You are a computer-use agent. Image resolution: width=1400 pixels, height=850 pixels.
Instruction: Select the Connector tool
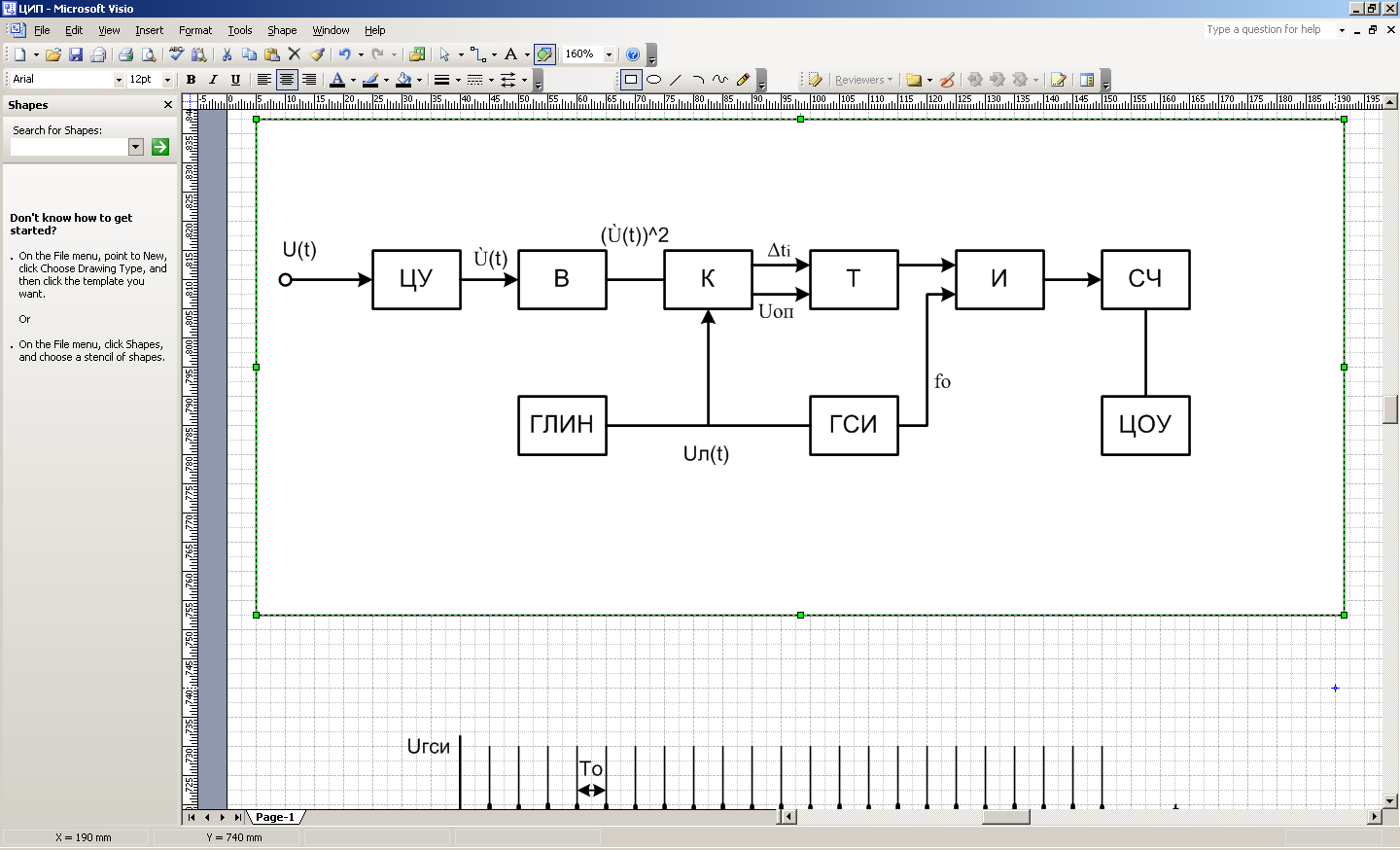tap(477, 54)
